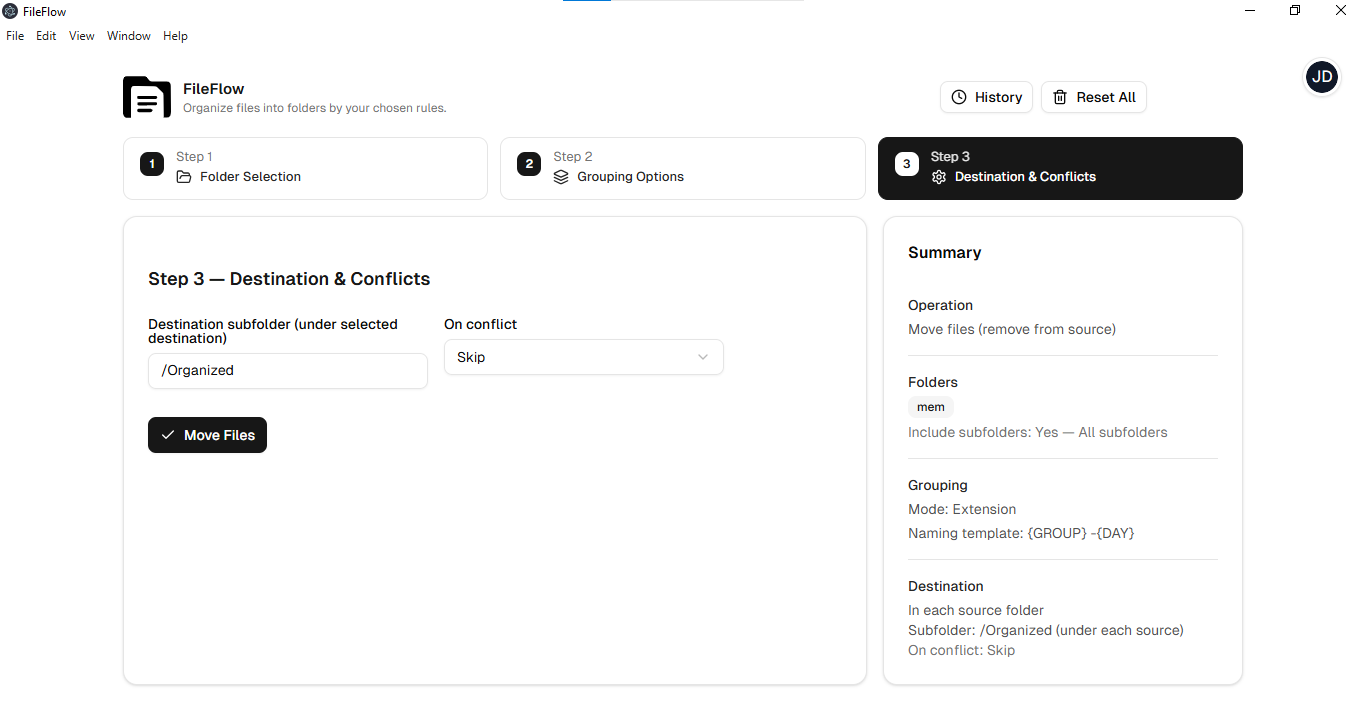Screen dimensions: 1366x726
Task: Click the Summary heading
Action: click(x=945, y=253)
